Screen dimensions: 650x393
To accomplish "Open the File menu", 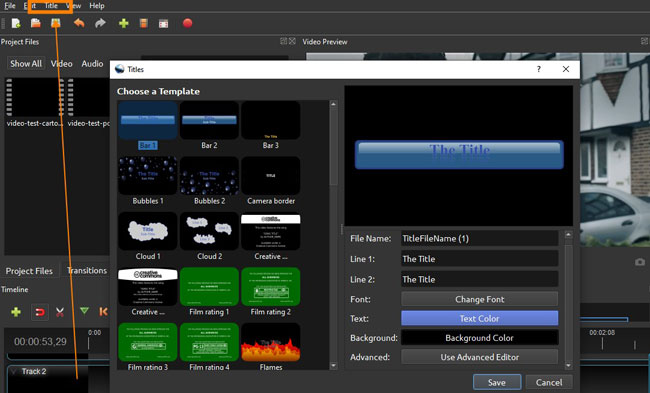I will [x=10, y=6].
